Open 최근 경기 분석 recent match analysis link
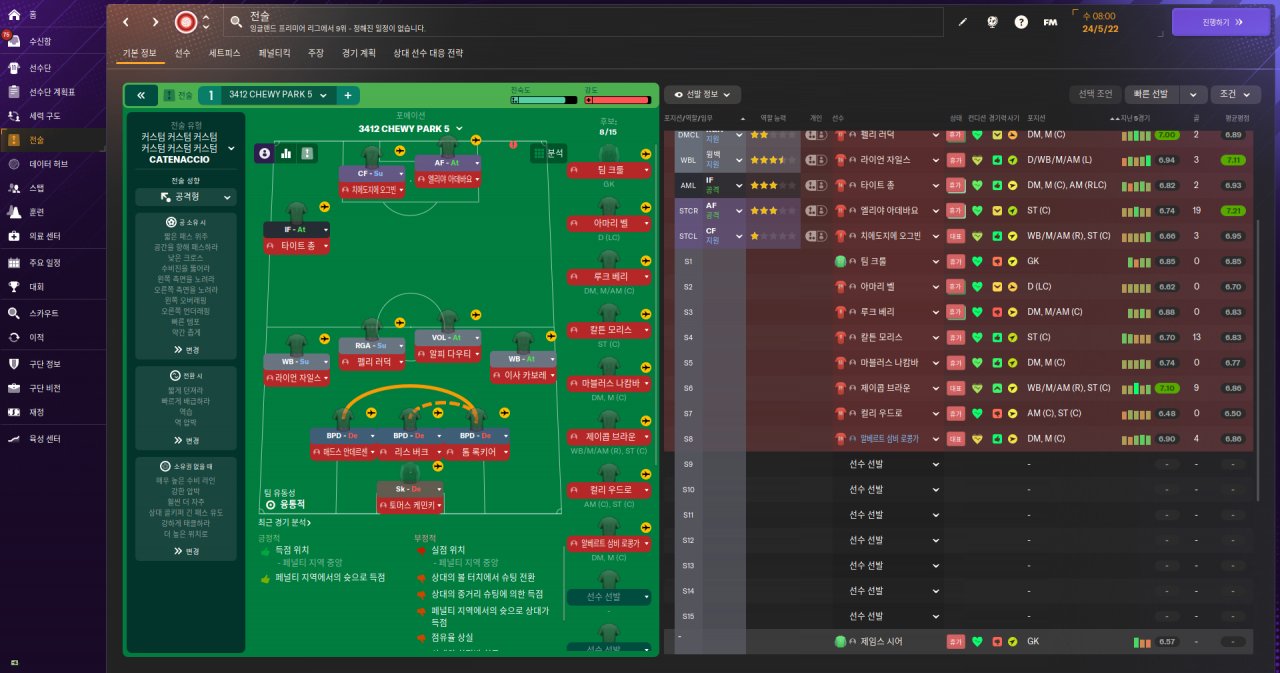 click(284, 522)
